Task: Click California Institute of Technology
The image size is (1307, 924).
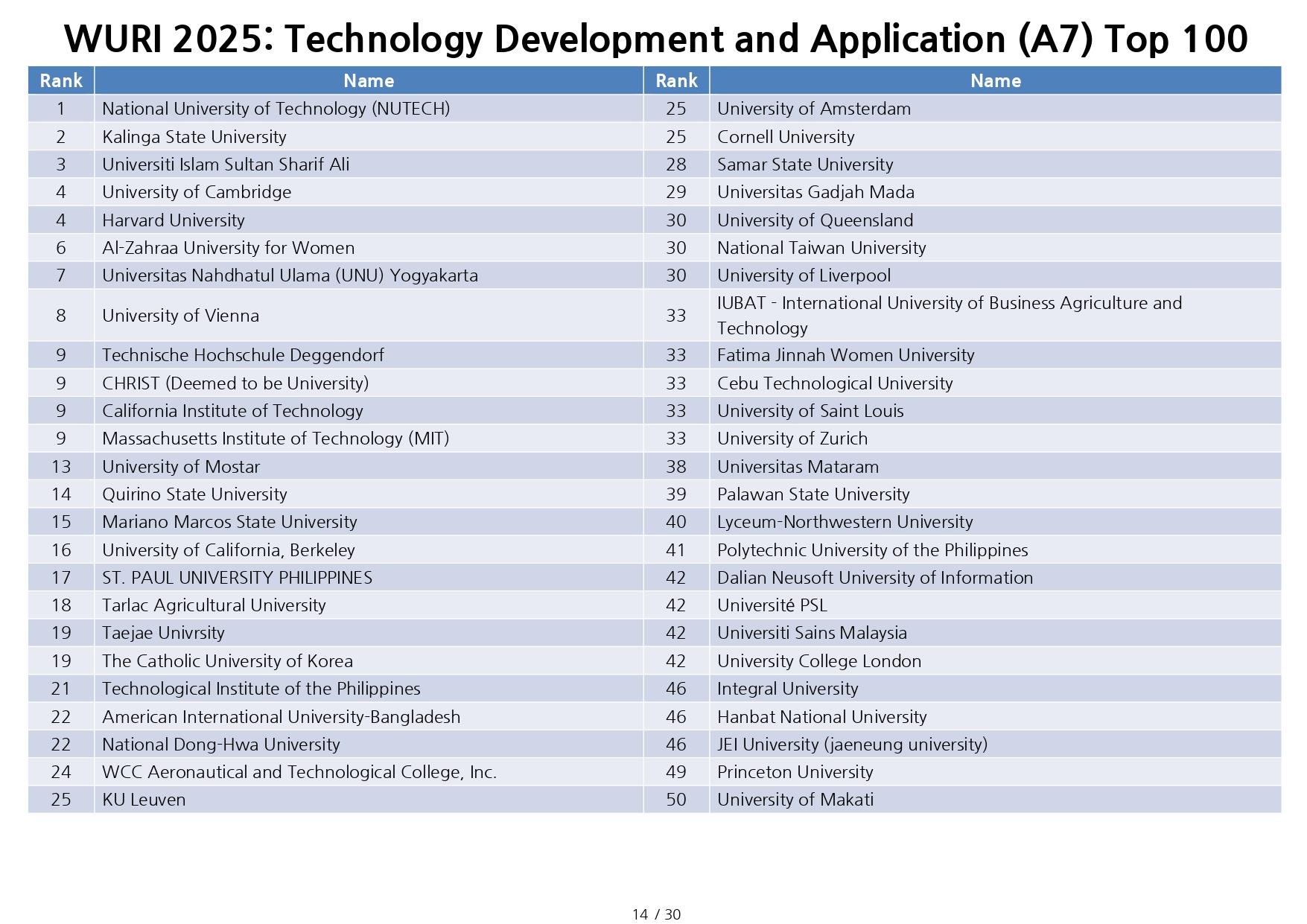Action: [x=232, y=411]
